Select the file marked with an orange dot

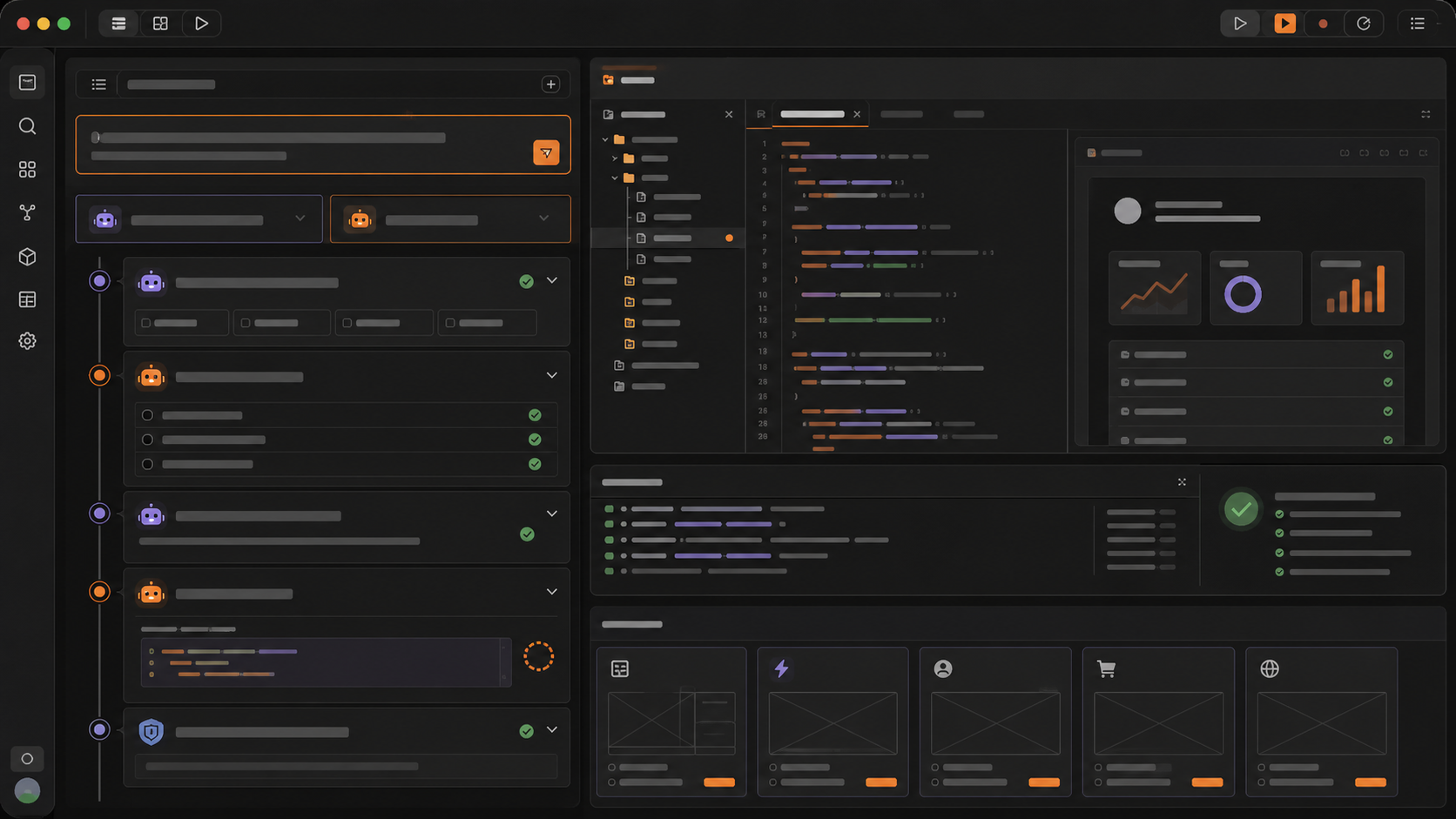[668, 238]
